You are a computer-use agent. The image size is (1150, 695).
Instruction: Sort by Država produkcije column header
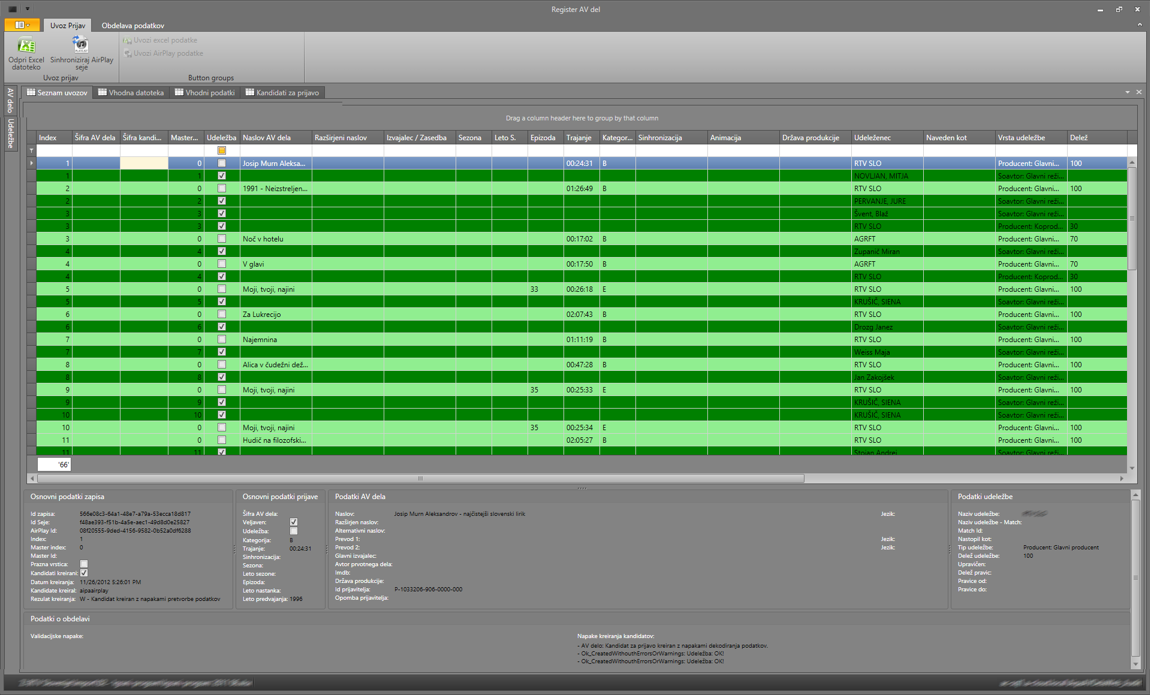[815, 137]
